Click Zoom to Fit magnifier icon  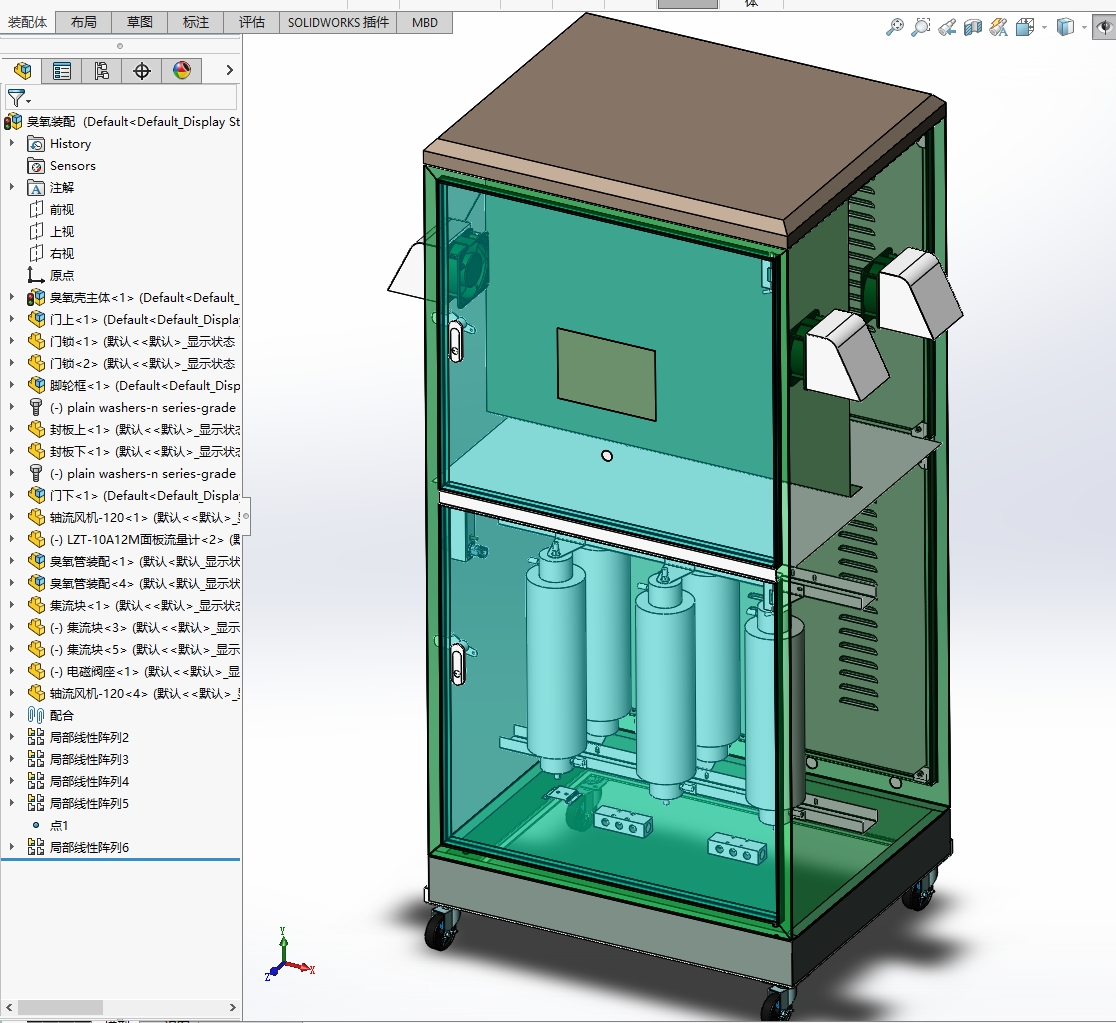click(x=894, y=27)
